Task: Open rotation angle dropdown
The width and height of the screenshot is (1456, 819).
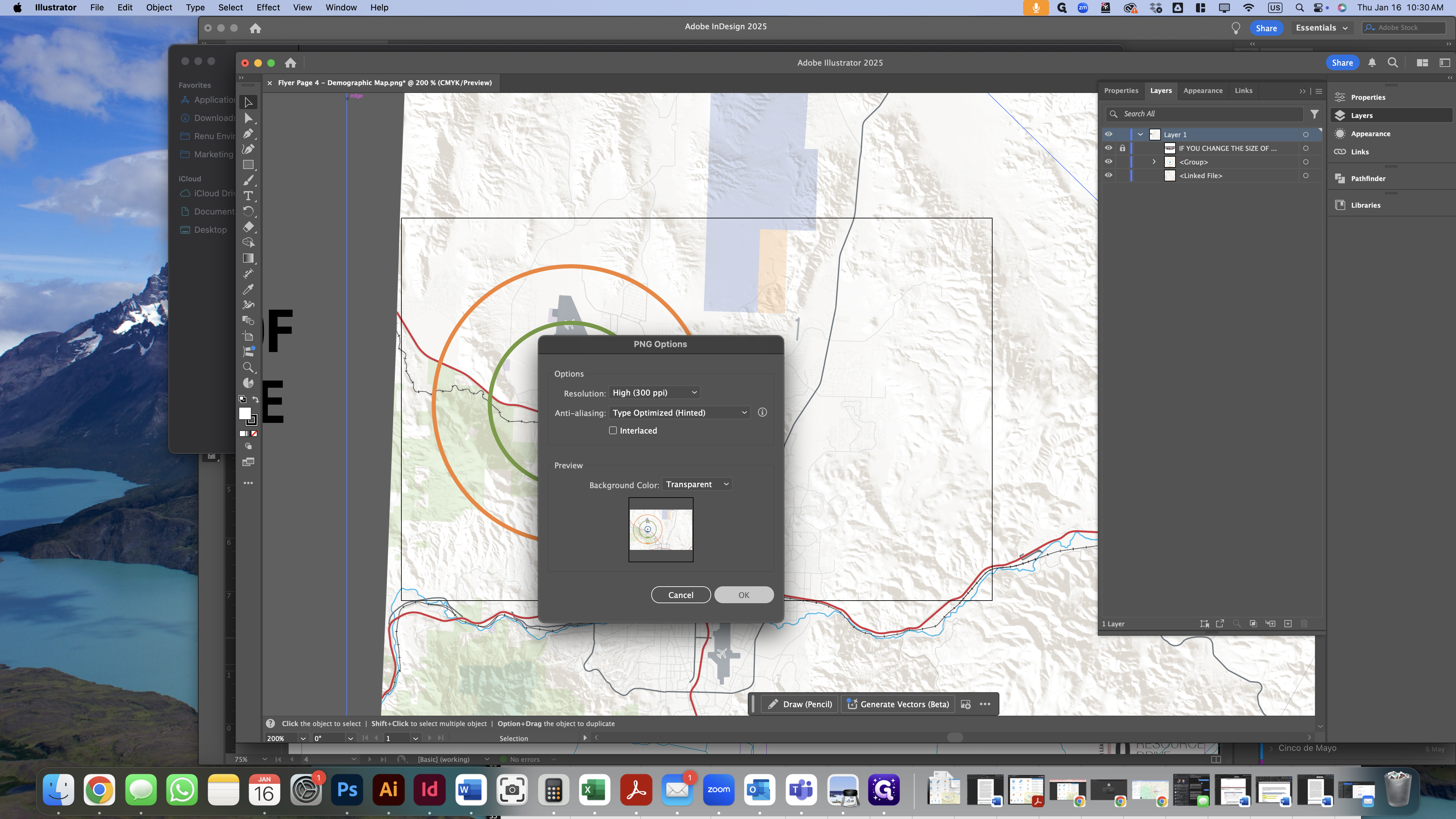Action: [x=350, y=738]
